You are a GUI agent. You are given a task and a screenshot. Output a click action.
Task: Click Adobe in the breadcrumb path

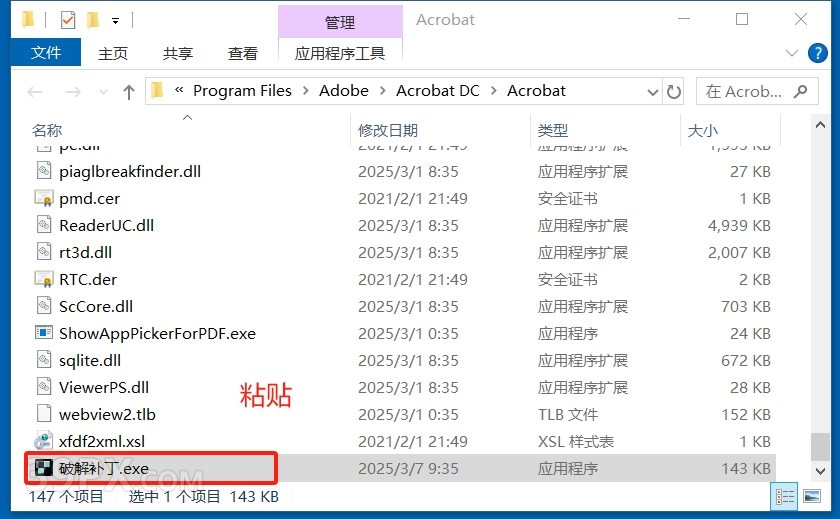[x=344, y=91]
